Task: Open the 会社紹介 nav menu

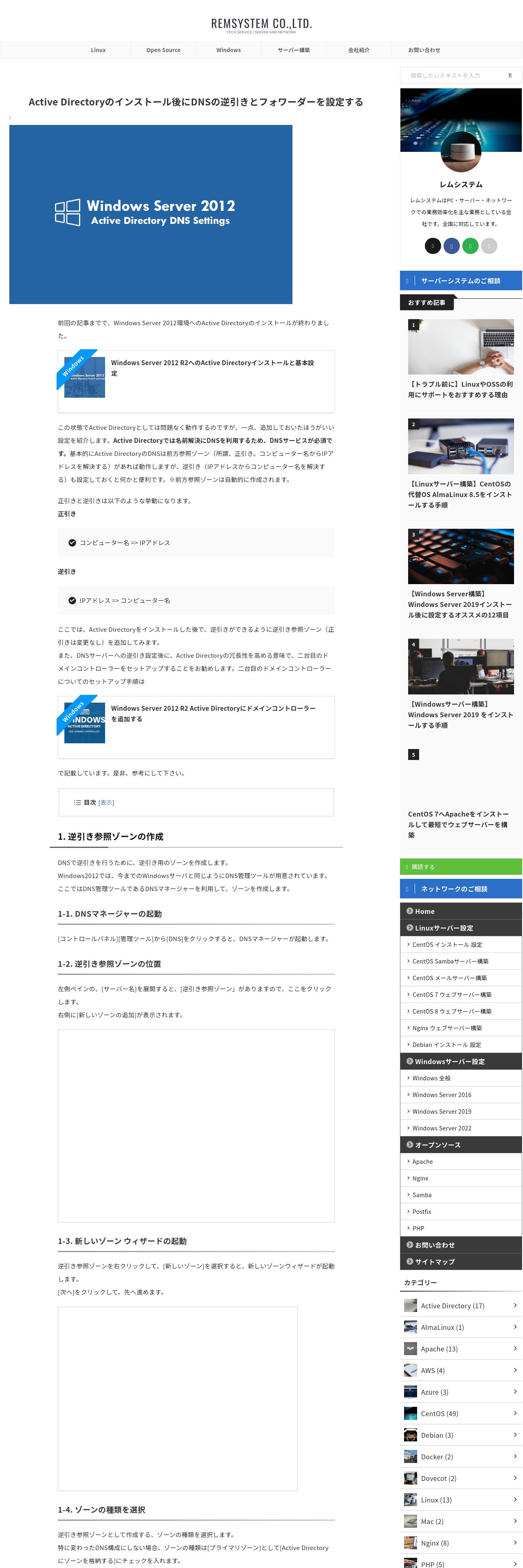Action: pyautogui.click(x=358, y=50)
